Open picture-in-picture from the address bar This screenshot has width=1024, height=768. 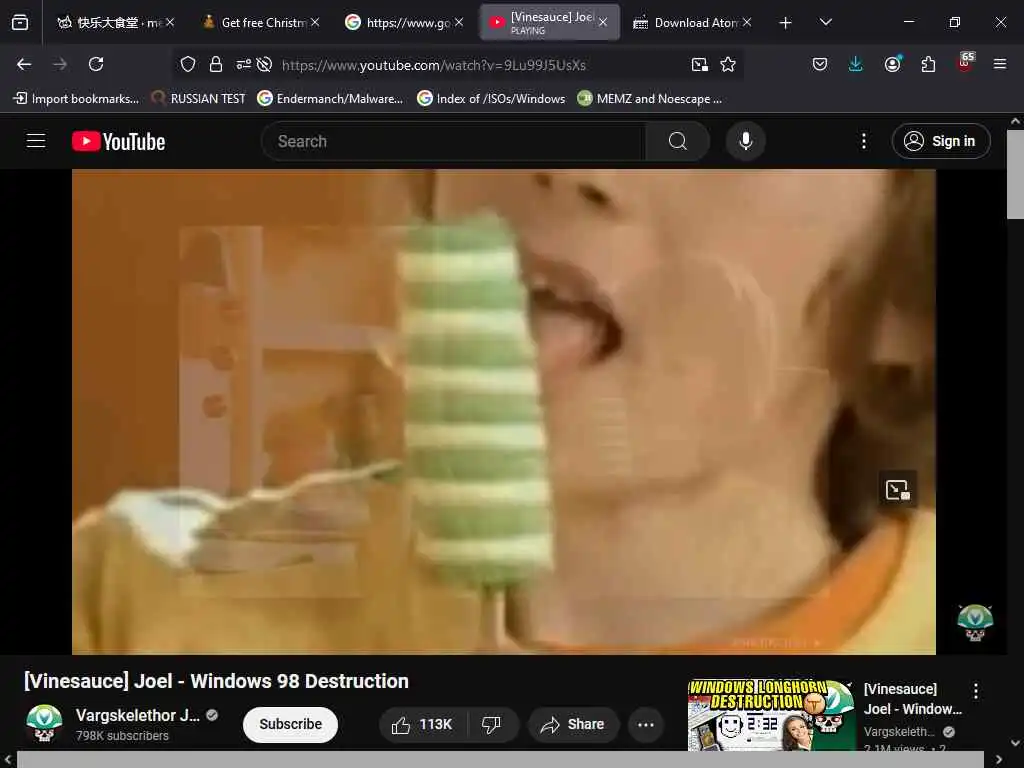point(699,64)
